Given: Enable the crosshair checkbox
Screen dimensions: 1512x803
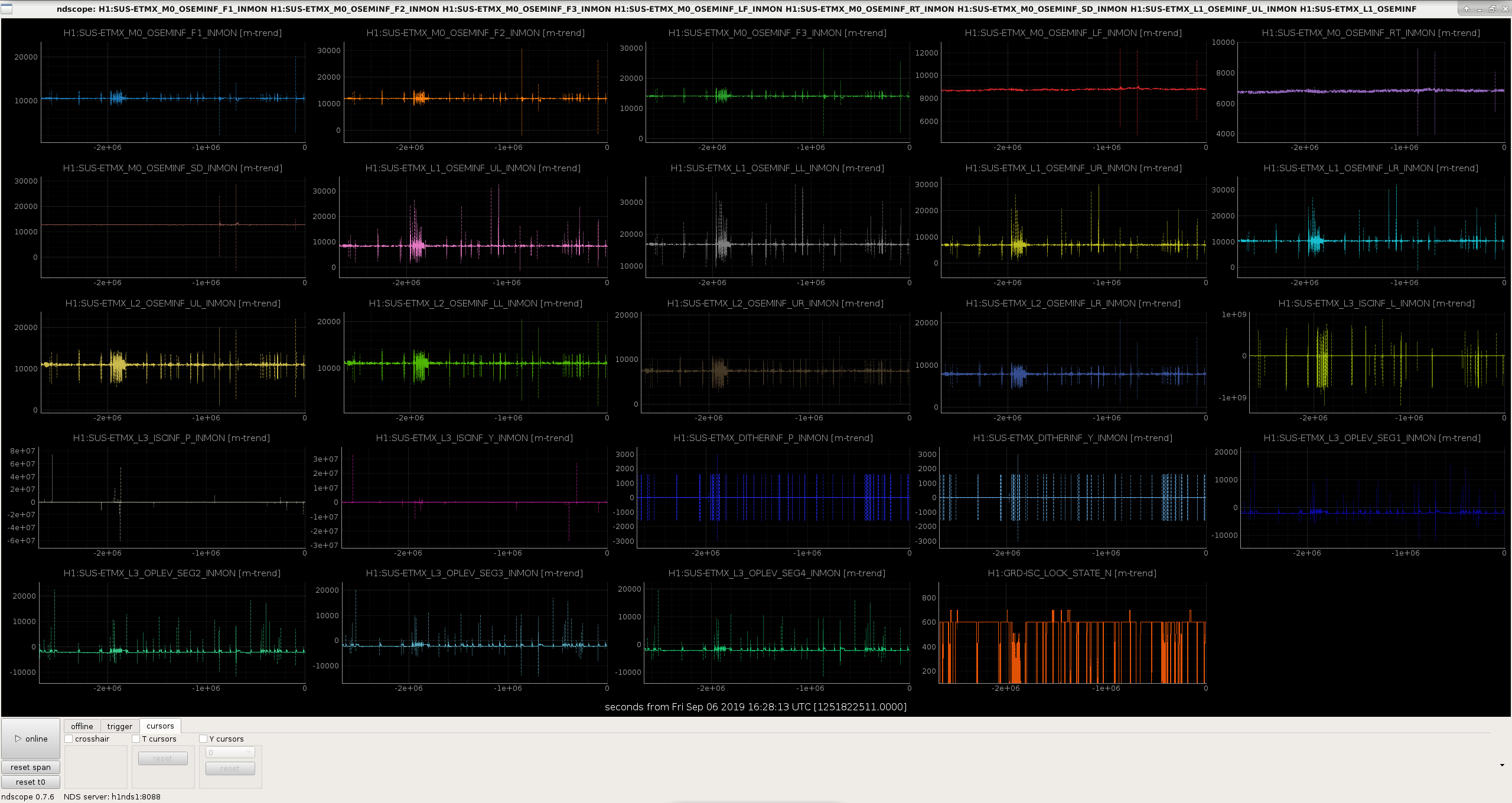Looking at the screenshot, I should coord(69,739).
